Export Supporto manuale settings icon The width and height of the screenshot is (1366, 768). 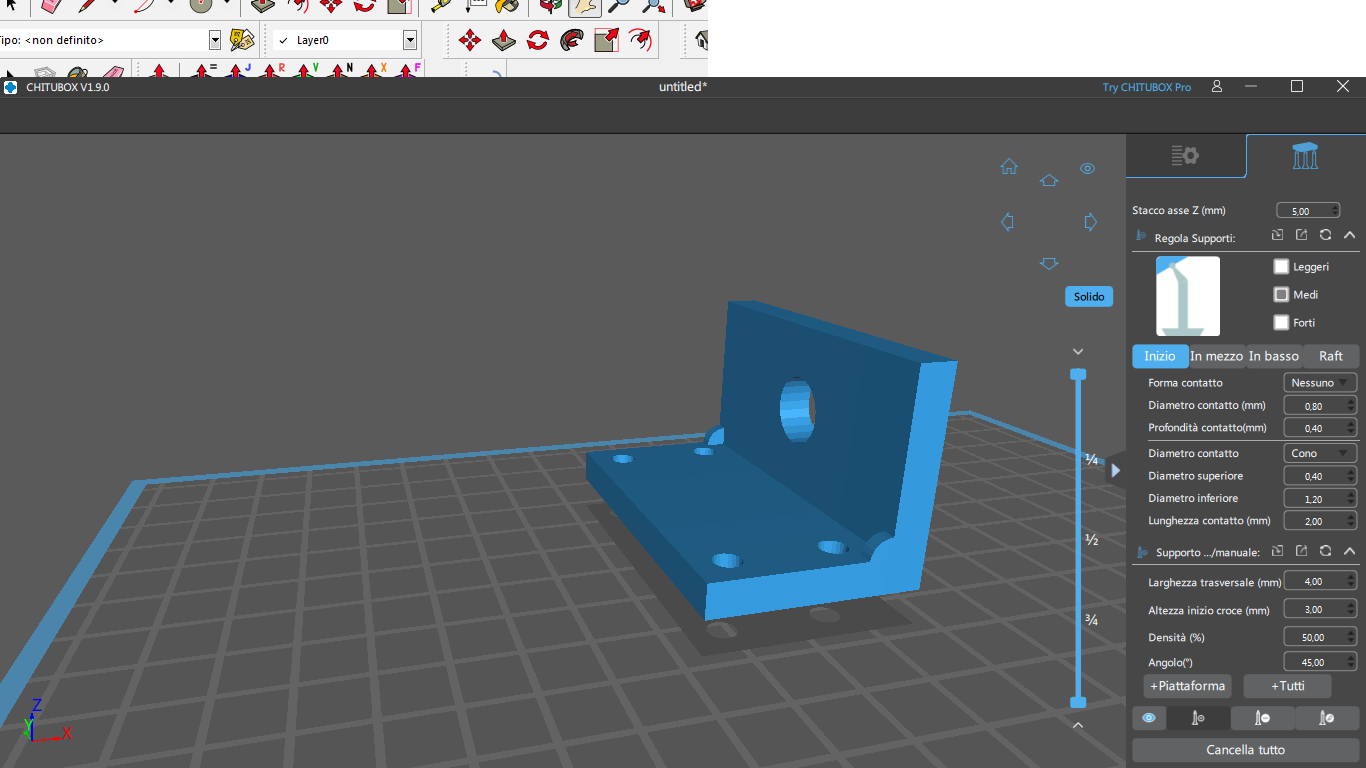coord(1301,551)
